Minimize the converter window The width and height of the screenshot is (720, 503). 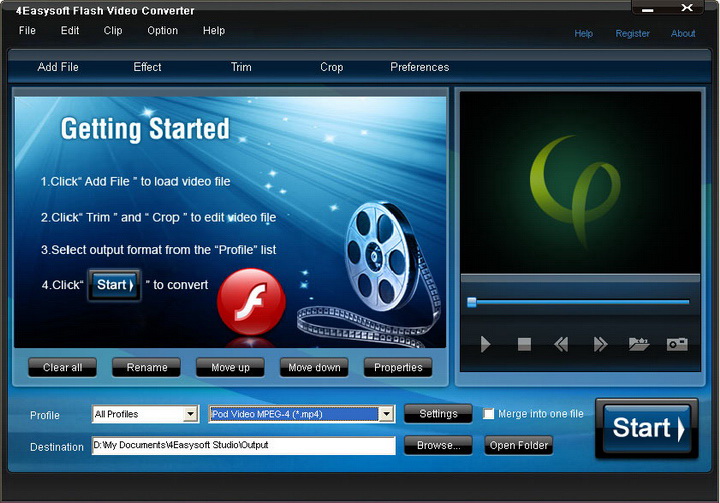pos(648,10)
